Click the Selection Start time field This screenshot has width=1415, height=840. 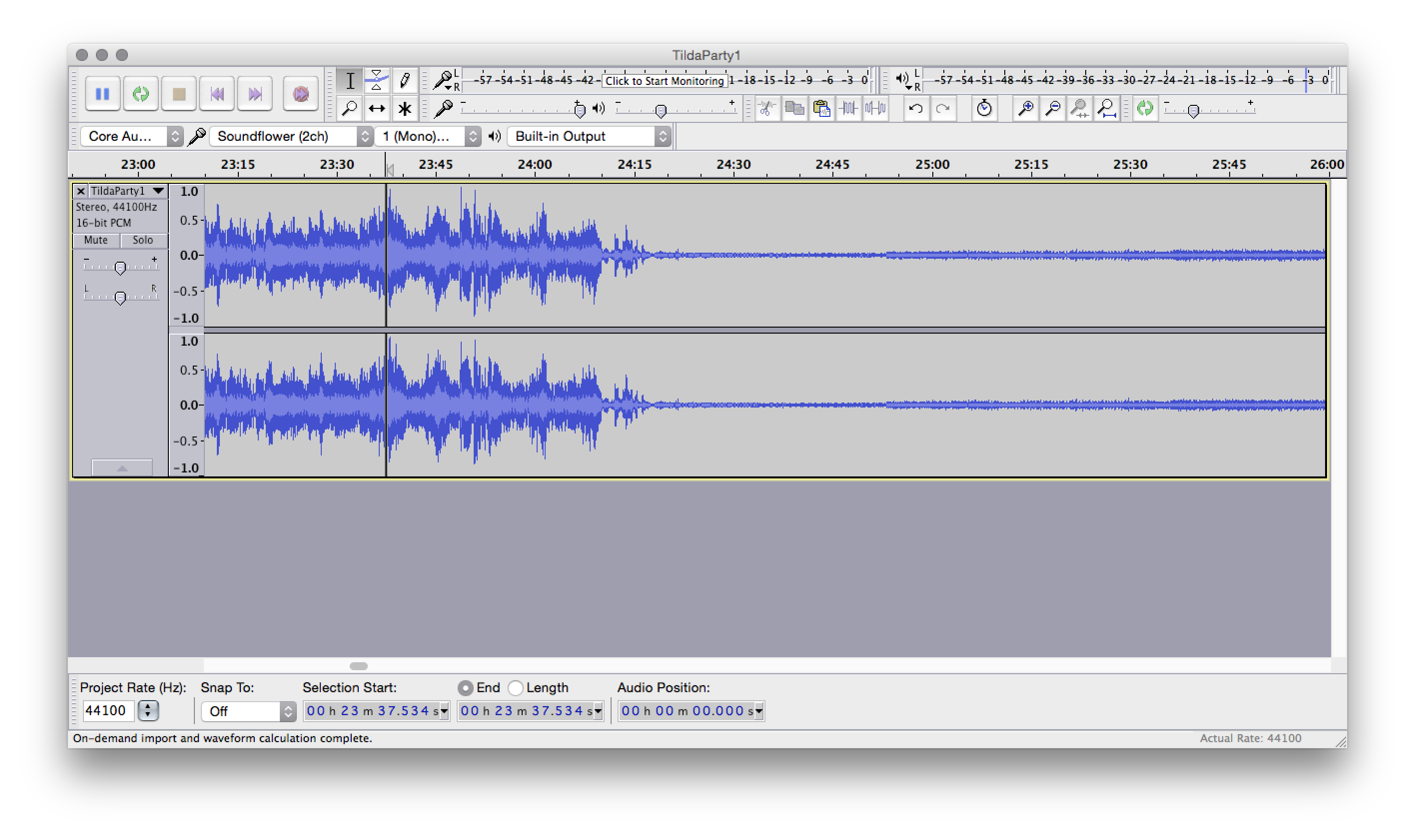[x=371, y=711]
